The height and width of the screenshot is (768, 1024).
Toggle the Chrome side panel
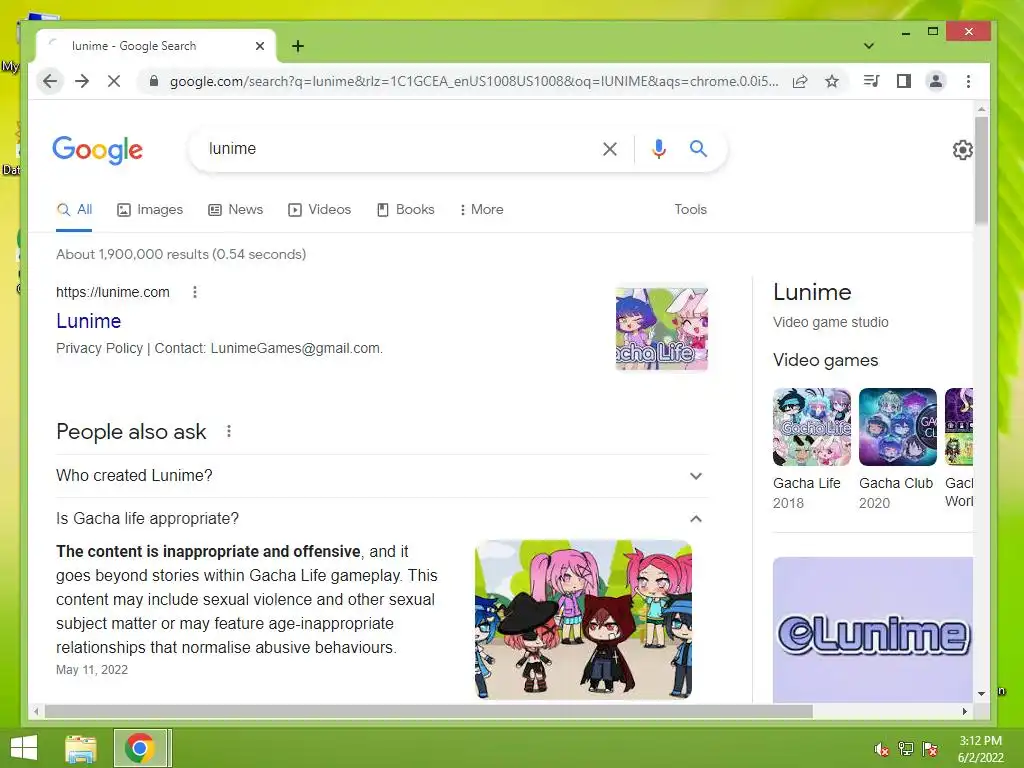click(x=904, y=81)
